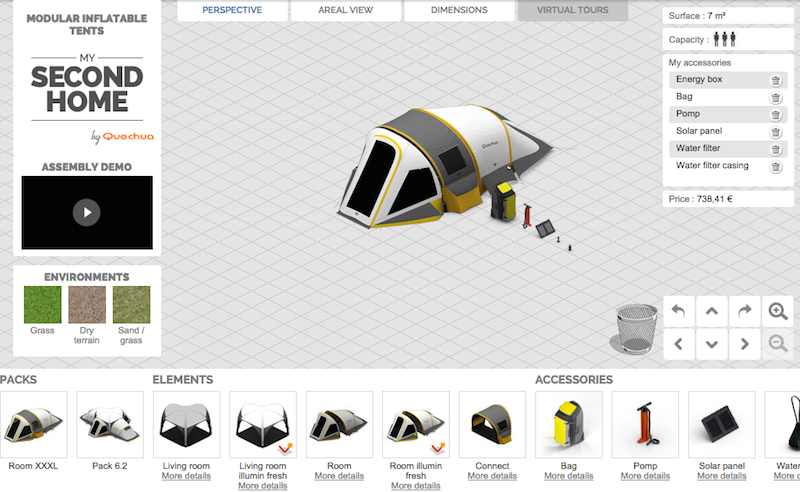View More details under Room

tap(339, 476)
